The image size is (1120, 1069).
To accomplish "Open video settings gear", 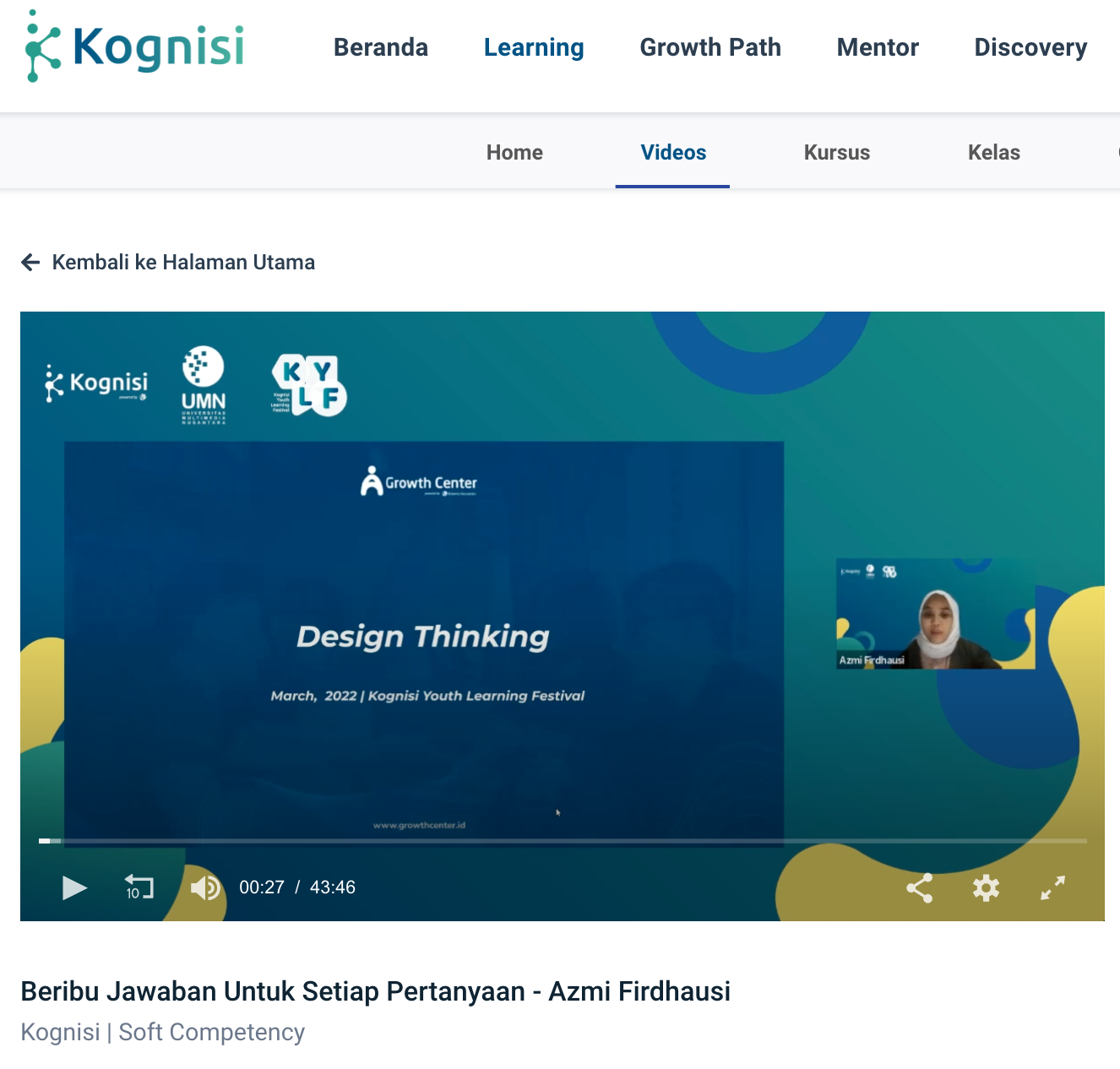I will click(986, 887).
